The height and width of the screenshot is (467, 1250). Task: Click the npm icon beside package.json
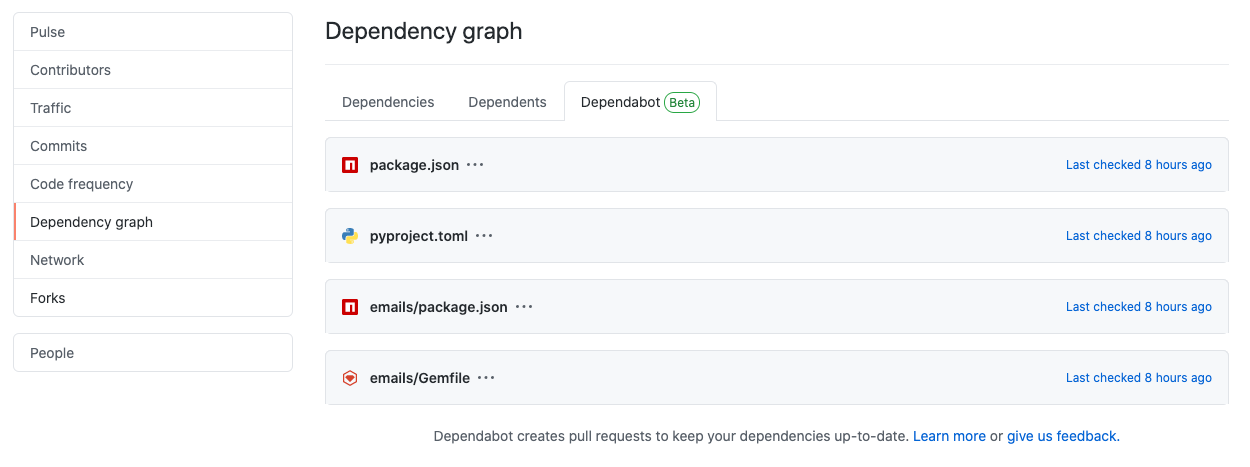point(350,165)
